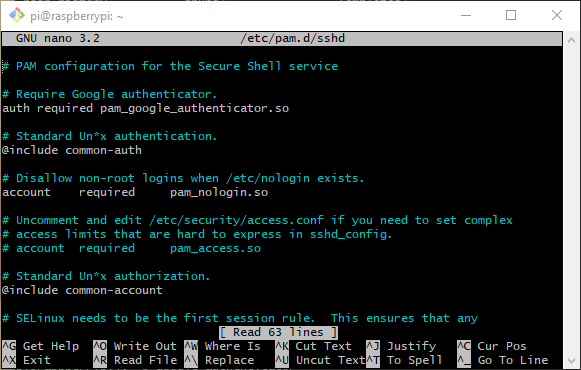Click the ^O Write Out shortcut
This screenshot has width=581, height=370.
pos(135,346)
